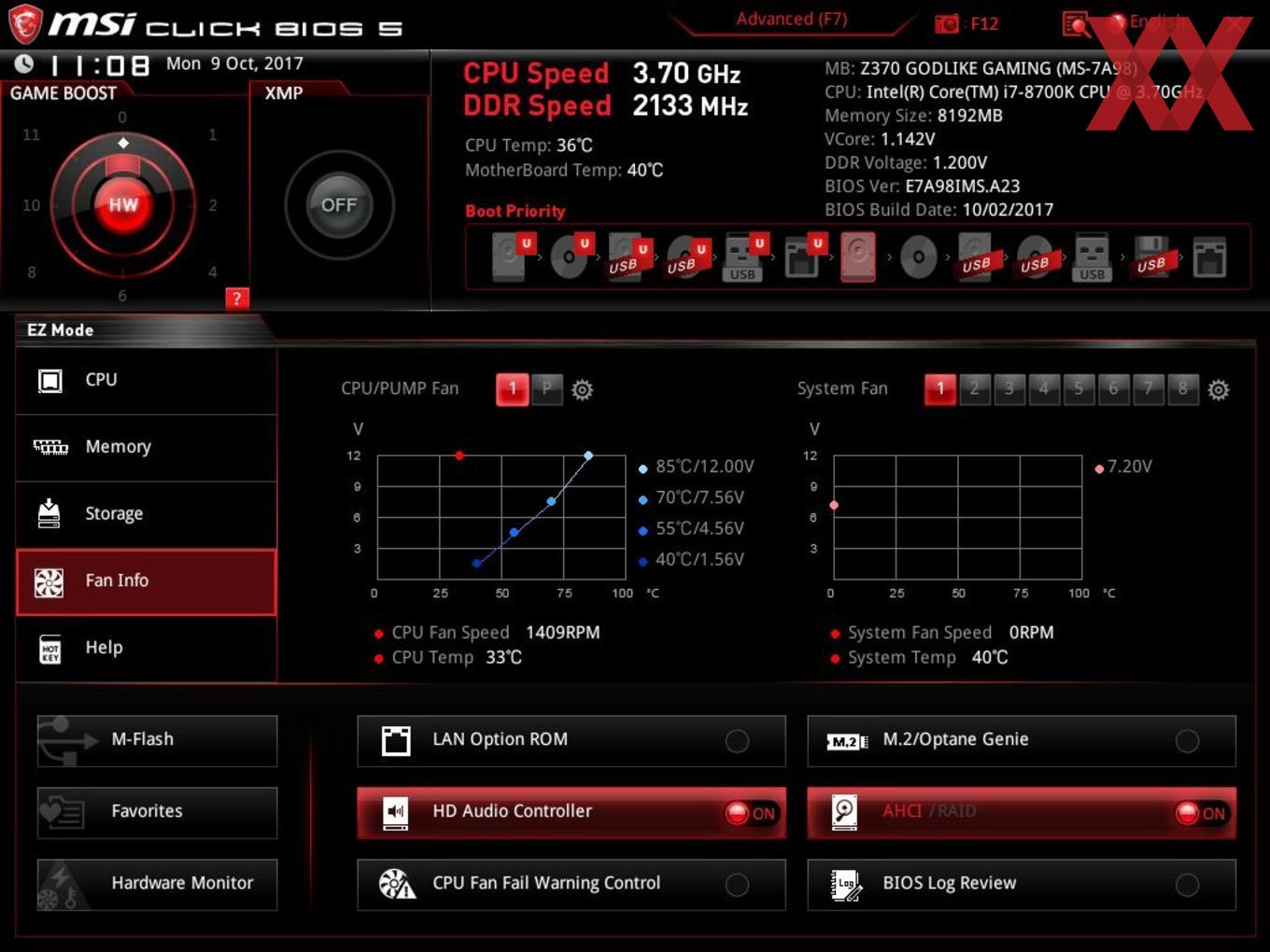Open the CPU section in EZ Mode
The height and width of the screenshot is (952, 1270).
pos(147,381)
